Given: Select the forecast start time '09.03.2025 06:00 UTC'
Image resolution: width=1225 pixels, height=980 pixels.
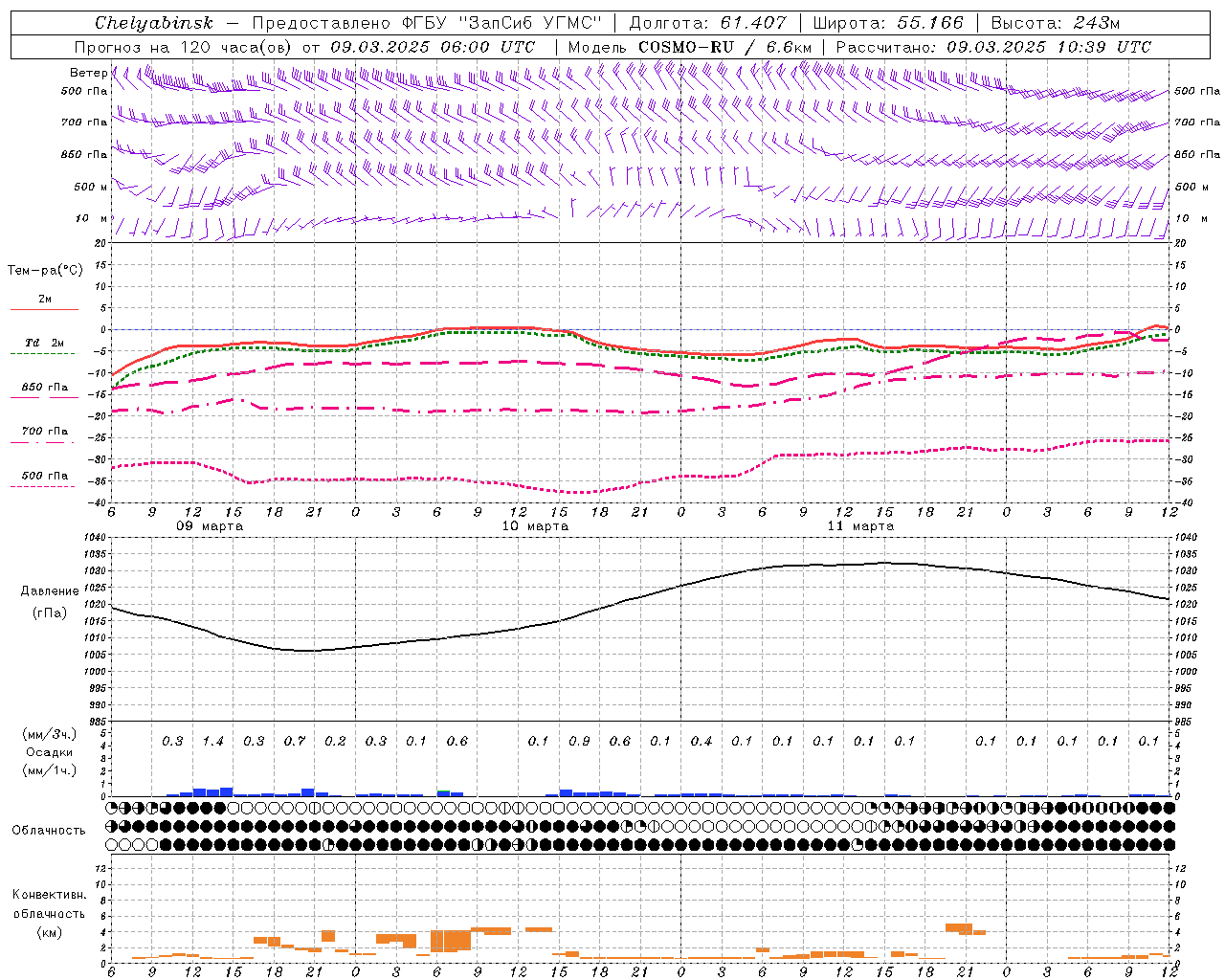Looking at the screenshot, I should pyautogui.click(x=433, y=47).
